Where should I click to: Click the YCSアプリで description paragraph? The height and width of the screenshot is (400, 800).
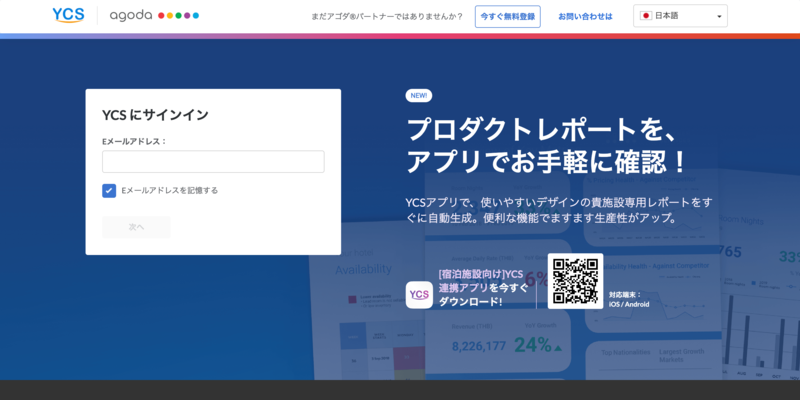tap(559, 210)
